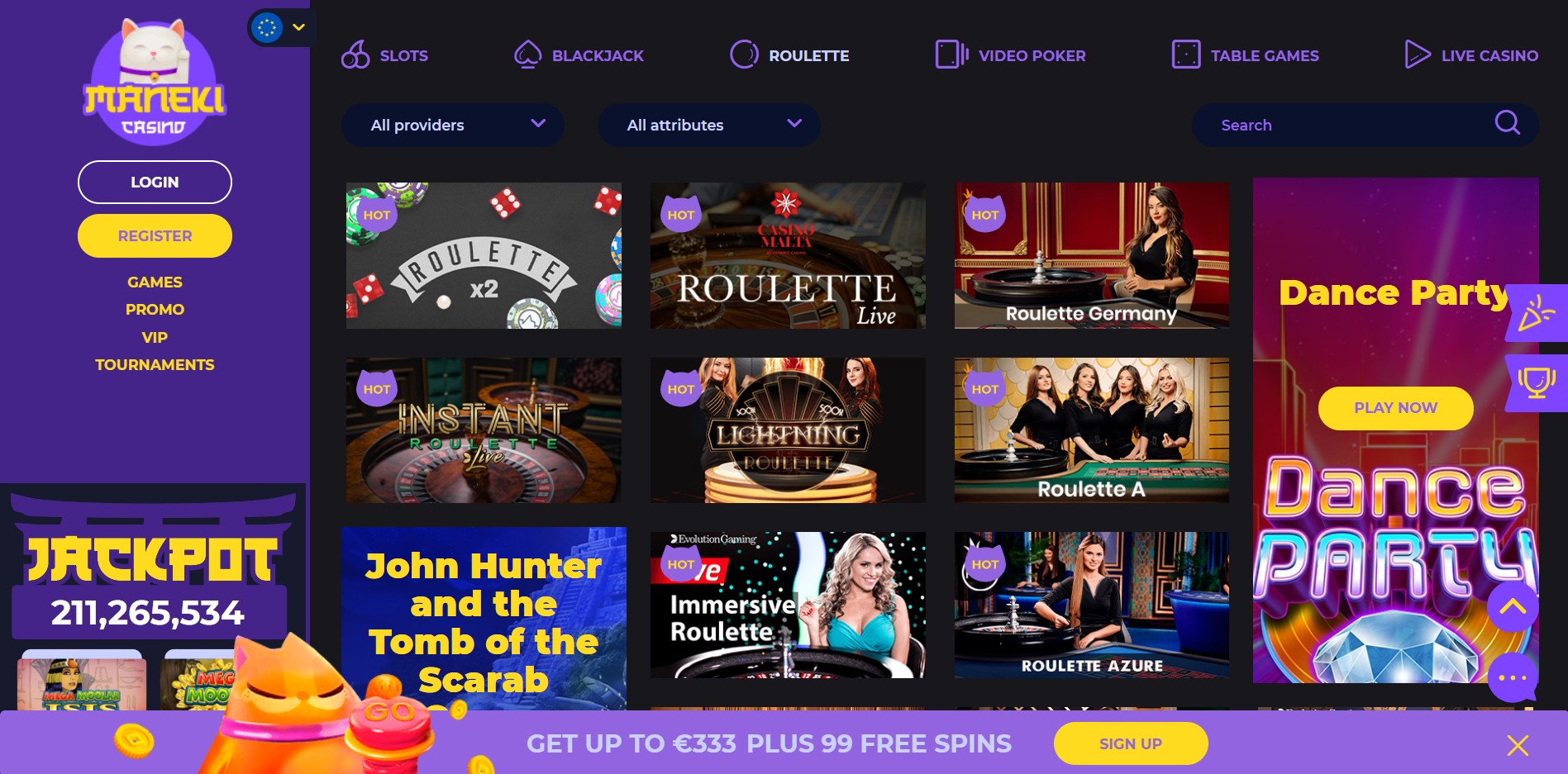This screenshot has height=774, width=1568.
Task: Open the EU flag language selector
Action: click(279, 27)
